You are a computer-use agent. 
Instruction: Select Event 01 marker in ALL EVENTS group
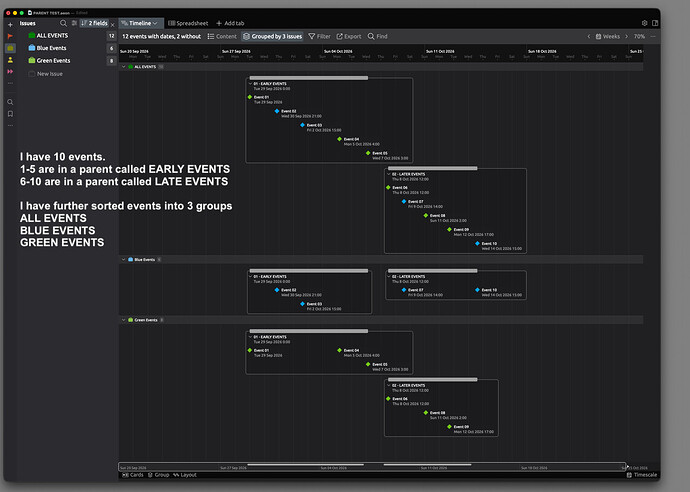[x=250, y=97]
